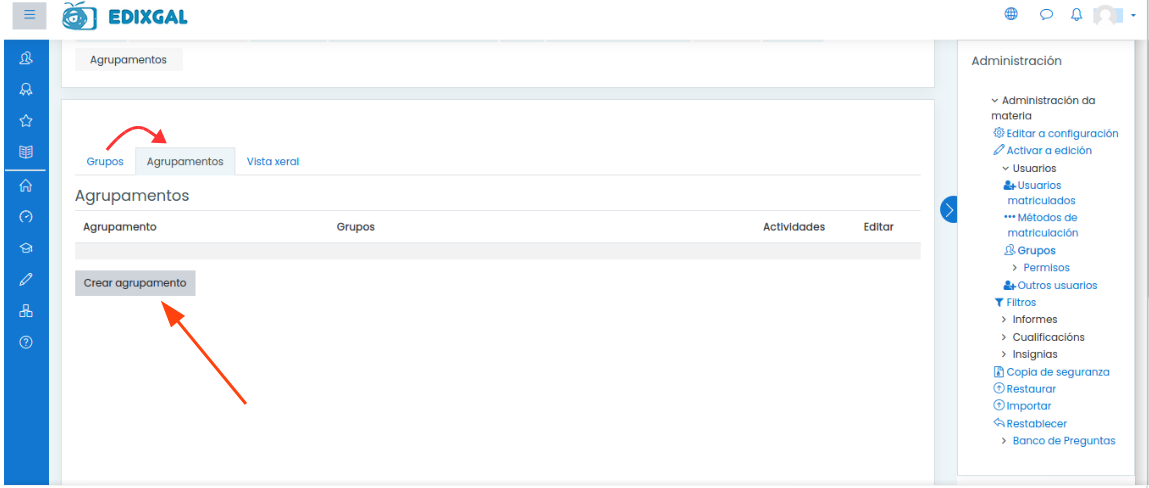Open the badges ribbon icon in sidebar
This screenshot has width=1149, height=488.
26,89
